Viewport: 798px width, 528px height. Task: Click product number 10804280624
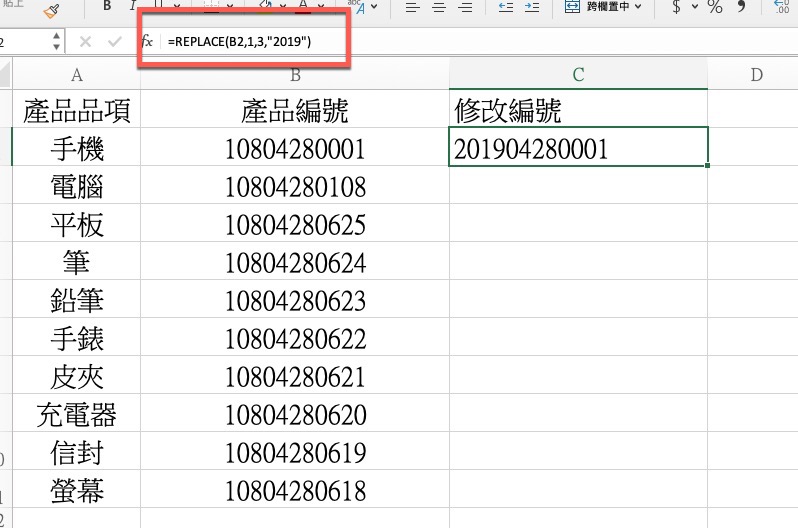(295, 261)
